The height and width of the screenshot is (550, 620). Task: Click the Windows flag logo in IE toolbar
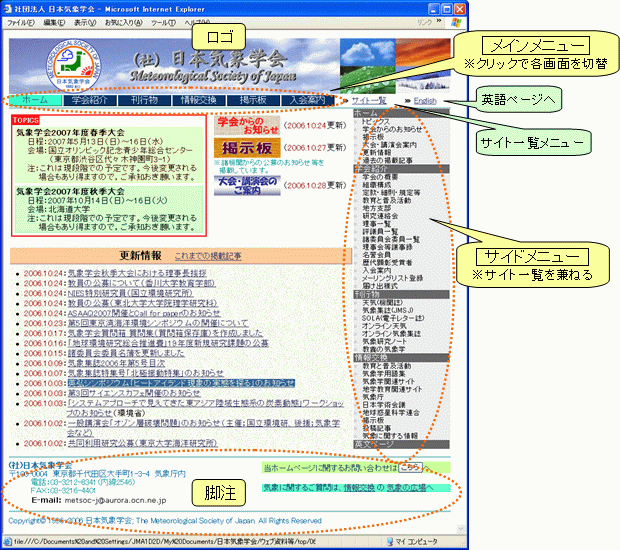tap(456, 23)
